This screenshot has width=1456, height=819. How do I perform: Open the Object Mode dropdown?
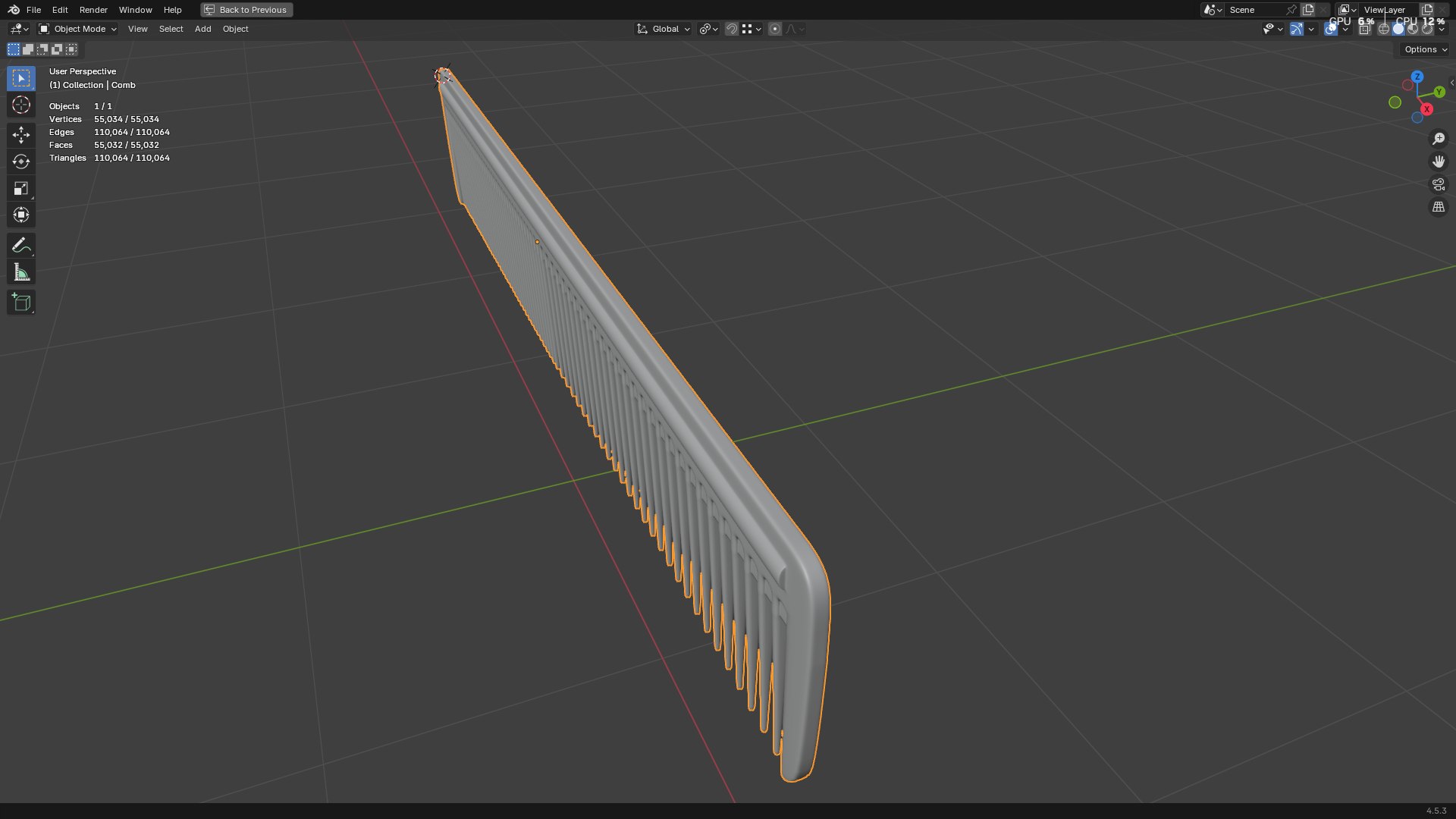77,29
